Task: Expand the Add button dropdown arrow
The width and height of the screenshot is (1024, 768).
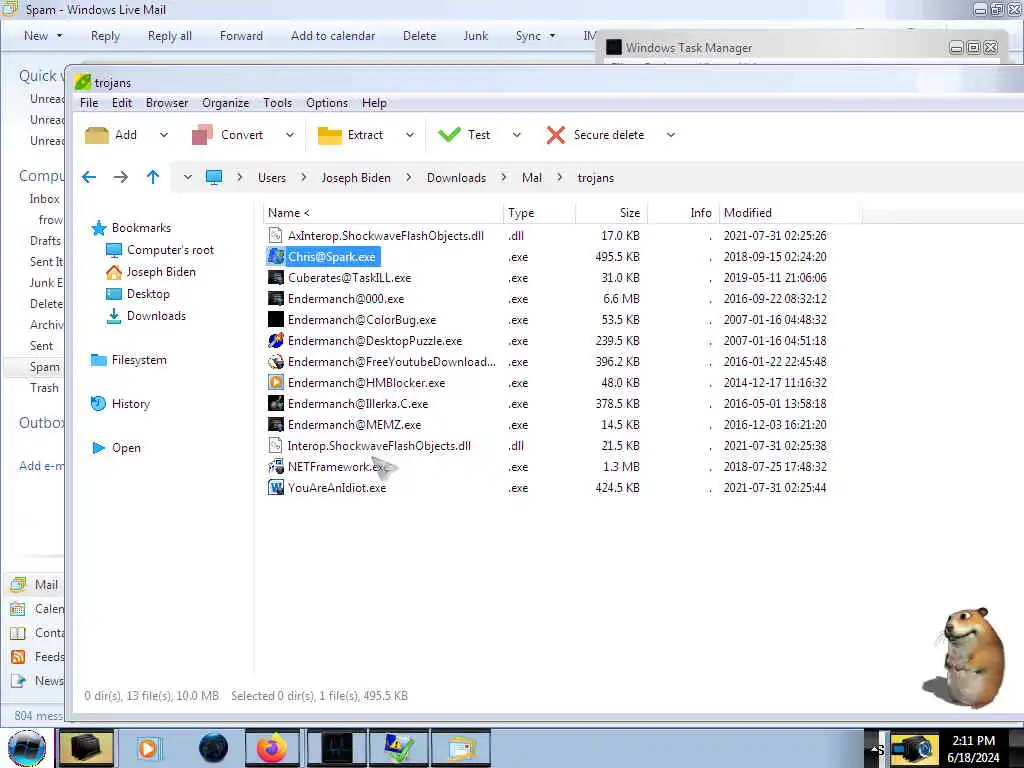Action: click(164, 135)
